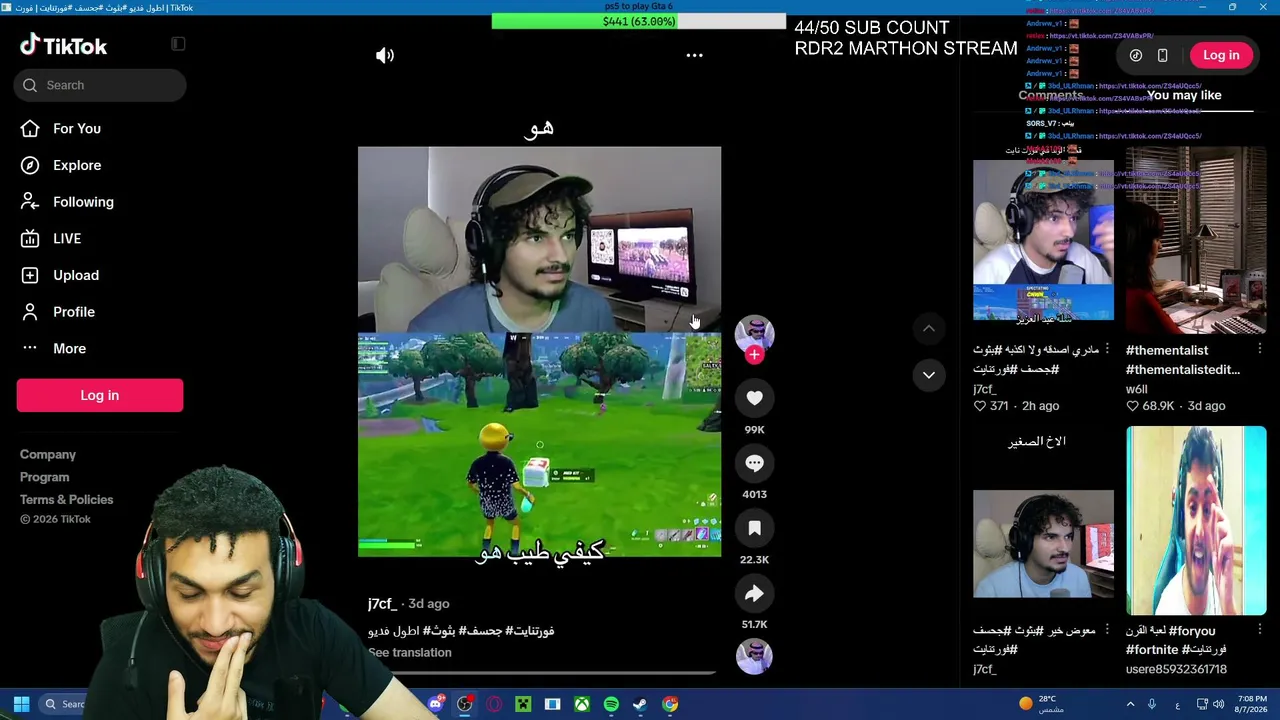This screenshot has height=720, width=1280.
Task: Open Spotify from the taskbar
Action: (x=611, y=704)
